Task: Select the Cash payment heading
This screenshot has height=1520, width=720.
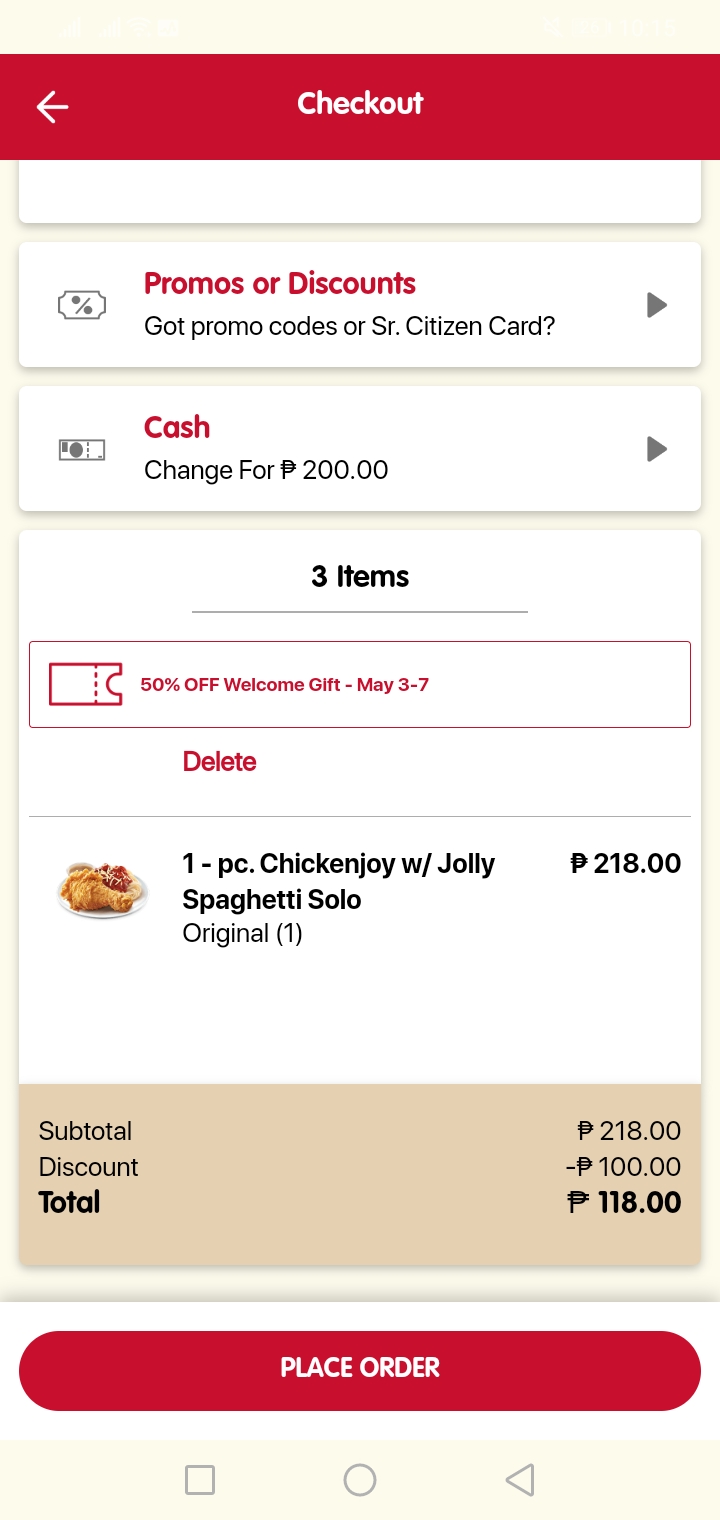Action: click(x=177, y=428)
